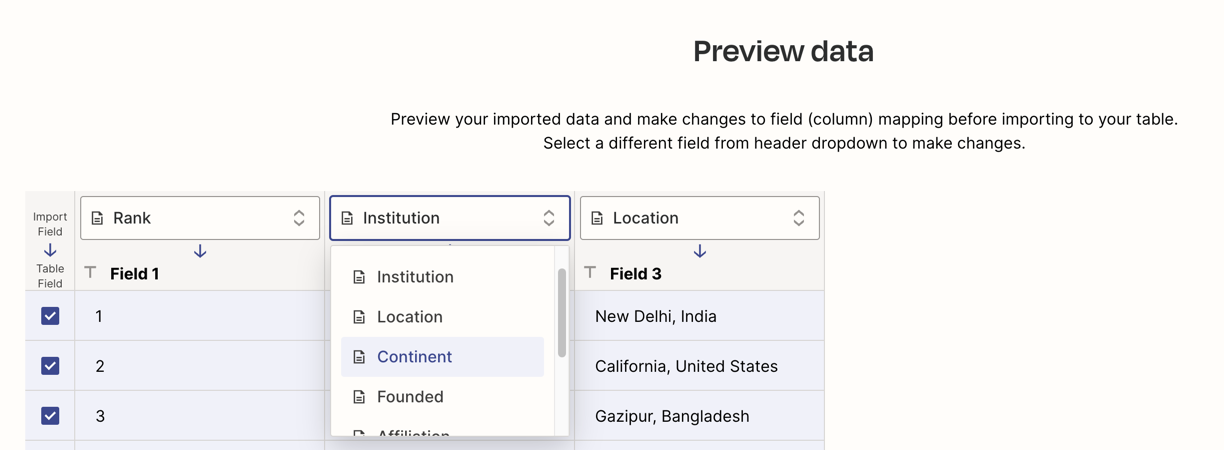
Task: Click the Import Field label
Action: pos(50,224)
